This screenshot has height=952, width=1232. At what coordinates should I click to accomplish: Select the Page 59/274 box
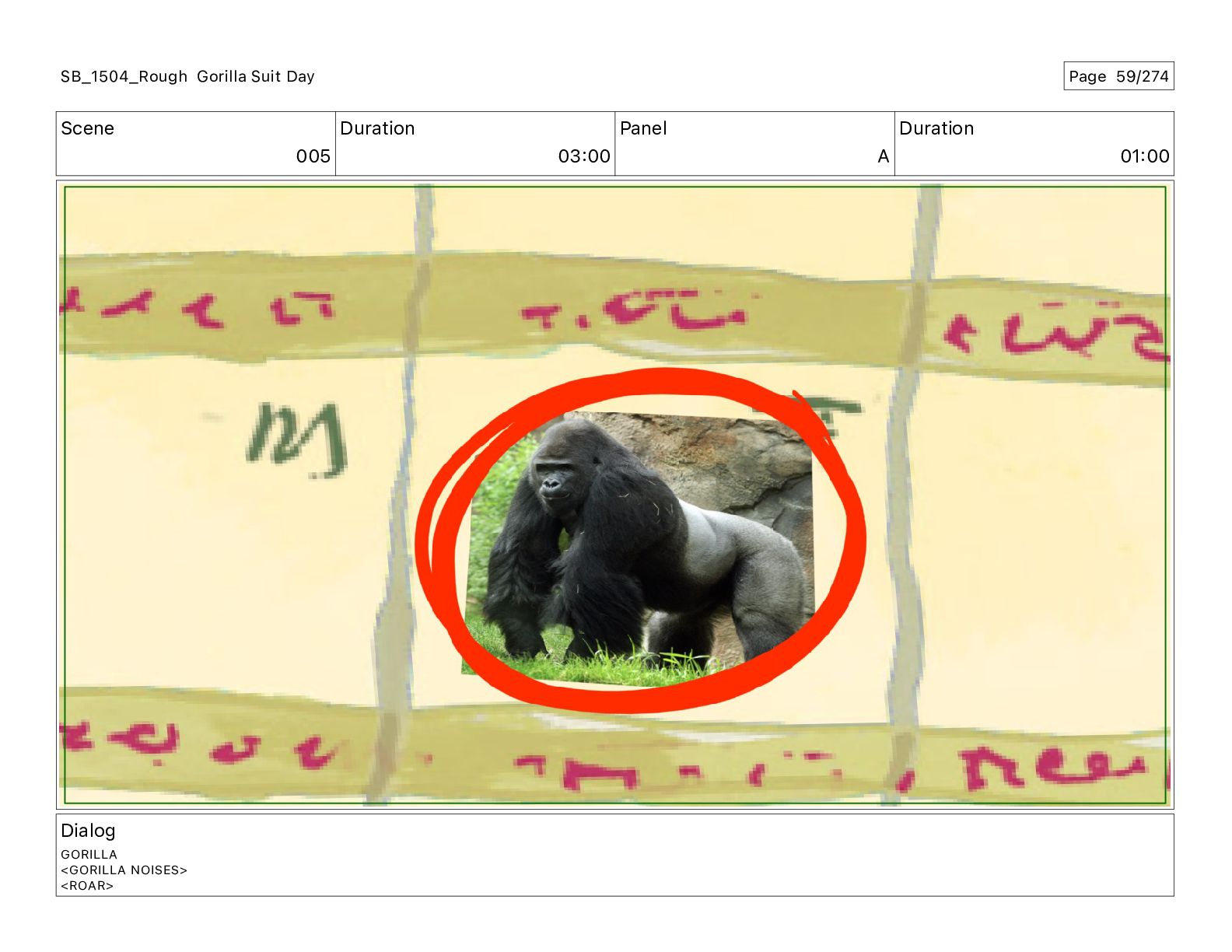click(x=1118, y=76)
